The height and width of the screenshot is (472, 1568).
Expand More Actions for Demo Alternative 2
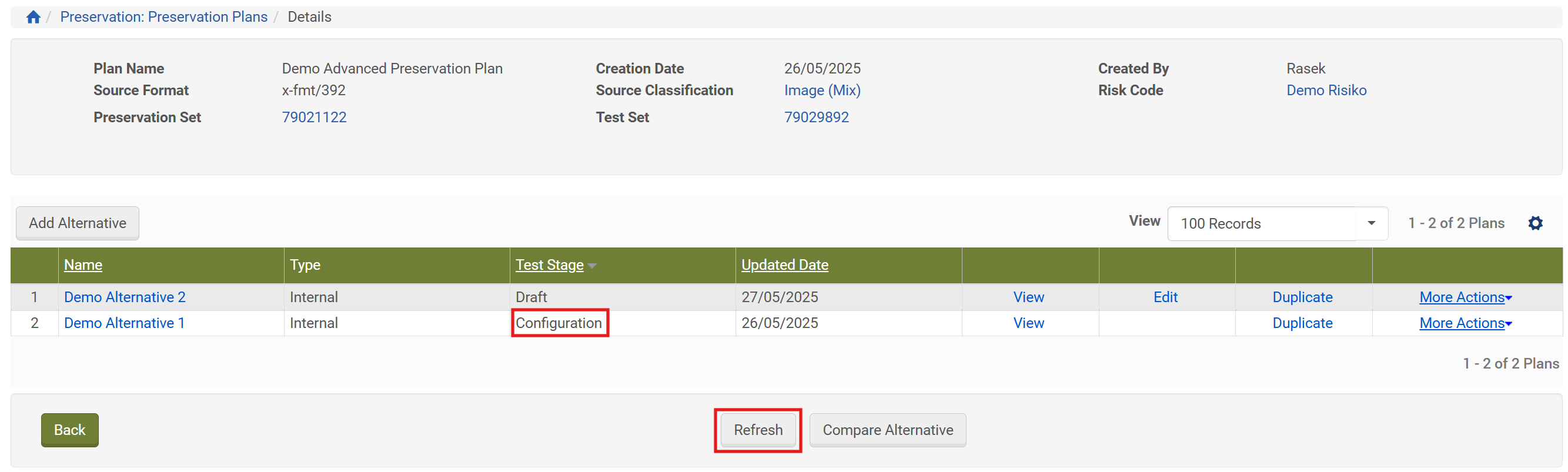(x=1465, y=297)
